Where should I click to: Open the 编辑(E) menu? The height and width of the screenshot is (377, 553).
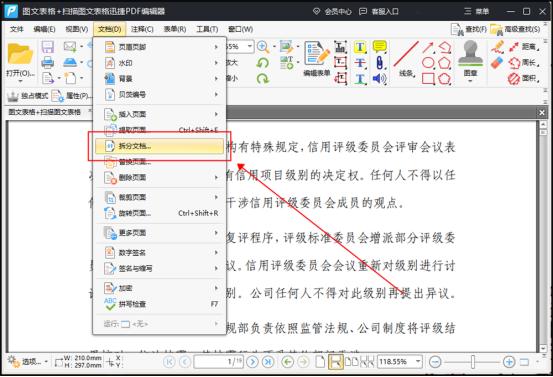click(x=44, y=29)
